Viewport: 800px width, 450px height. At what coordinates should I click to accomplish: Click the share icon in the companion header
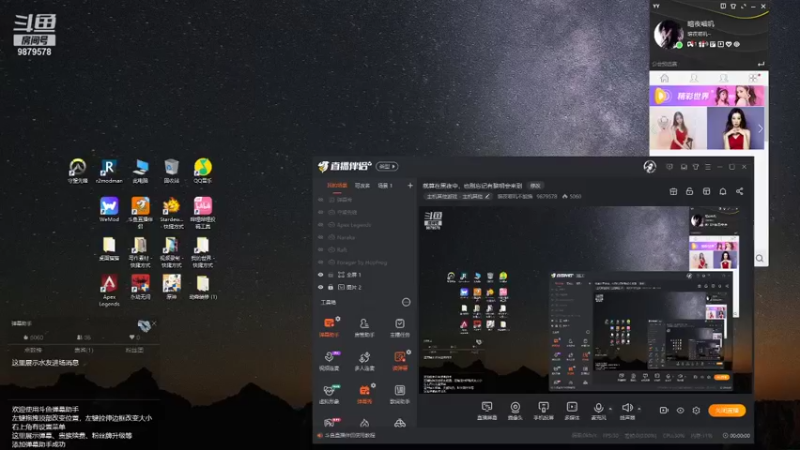(739, 191)
